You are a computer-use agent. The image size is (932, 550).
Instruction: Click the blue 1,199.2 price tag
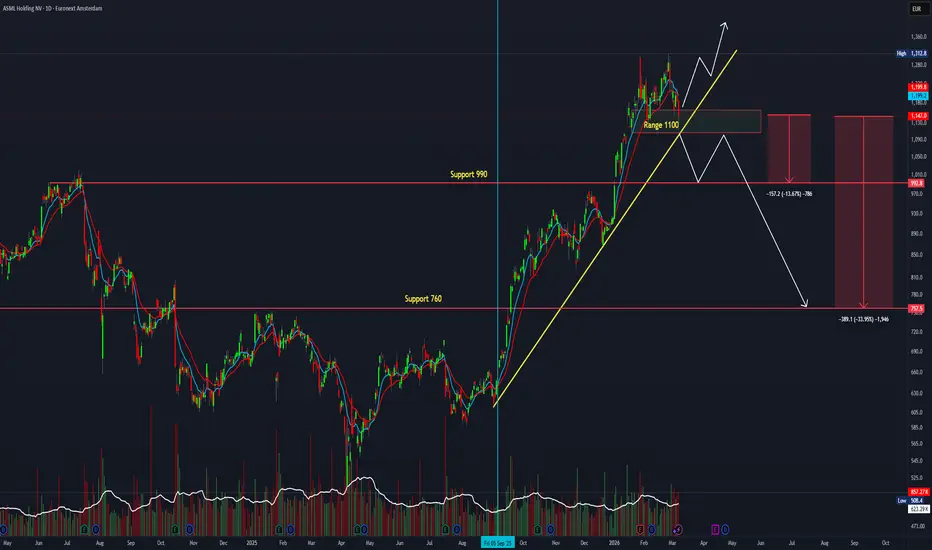click(918, 95)
